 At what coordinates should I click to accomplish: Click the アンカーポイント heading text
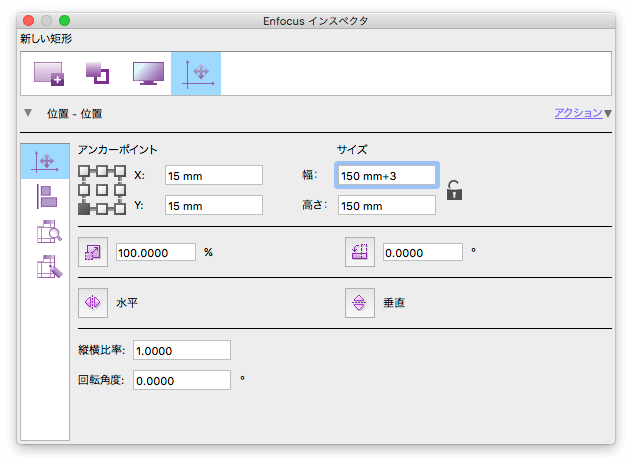[x=117, y=149]
